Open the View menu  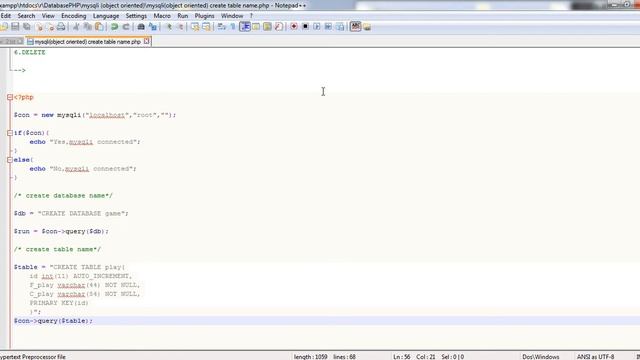pos(48,16)
